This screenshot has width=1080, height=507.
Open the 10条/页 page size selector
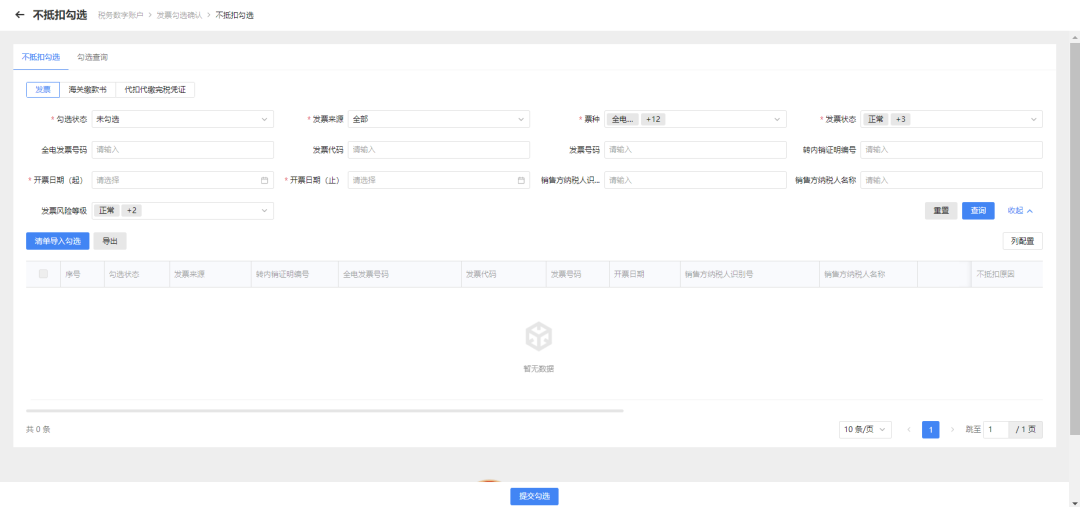865,429
